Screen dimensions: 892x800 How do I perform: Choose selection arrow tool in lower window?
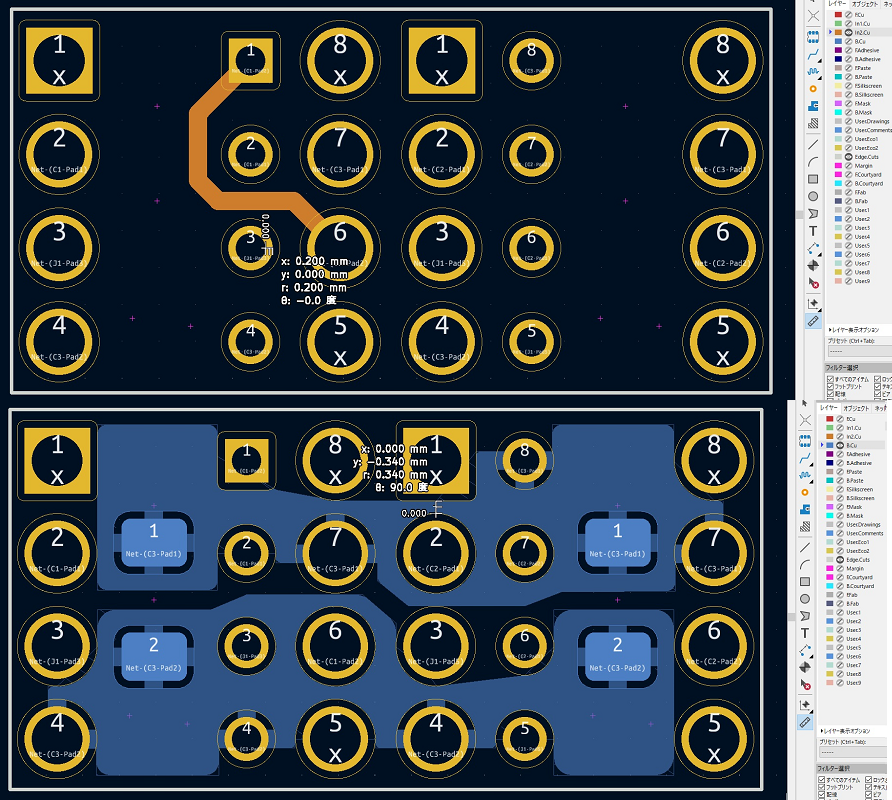point(804,403)
